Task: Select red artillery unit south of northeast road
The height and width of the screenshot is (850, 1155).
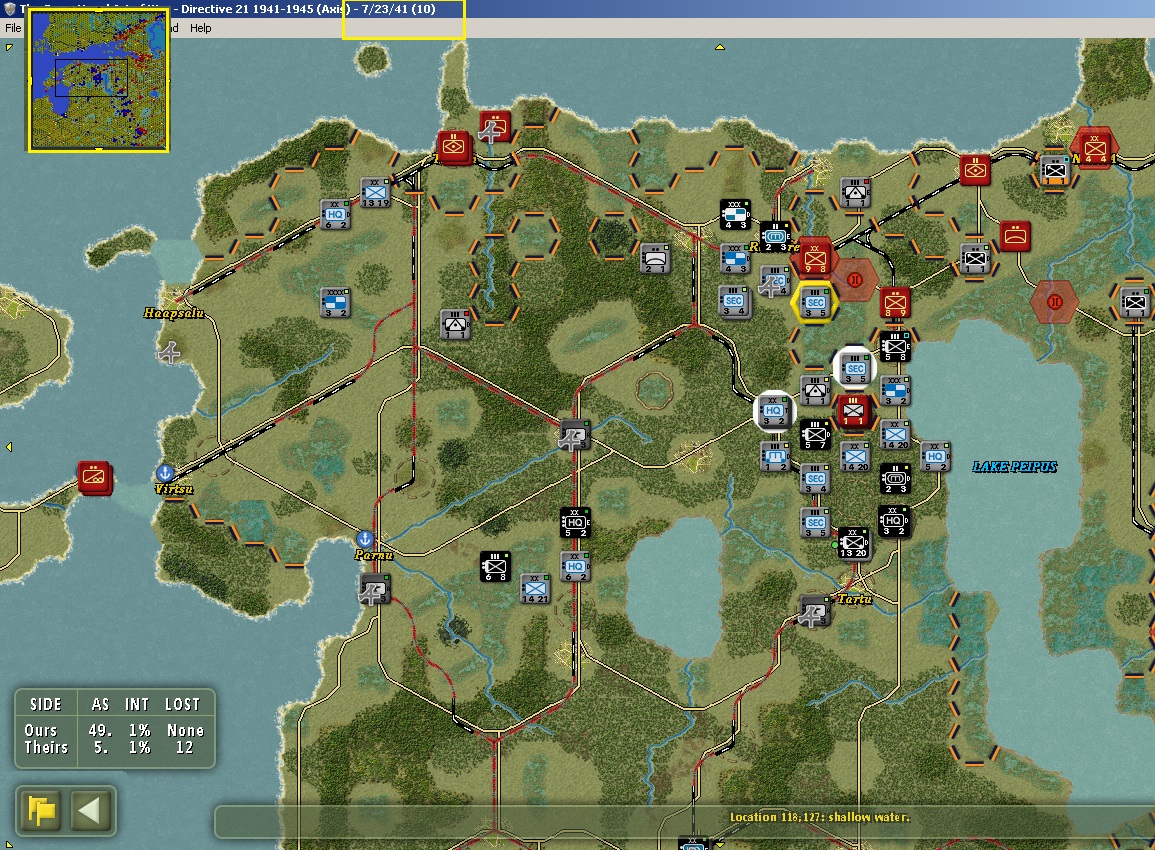Action: coord(1015,236)
